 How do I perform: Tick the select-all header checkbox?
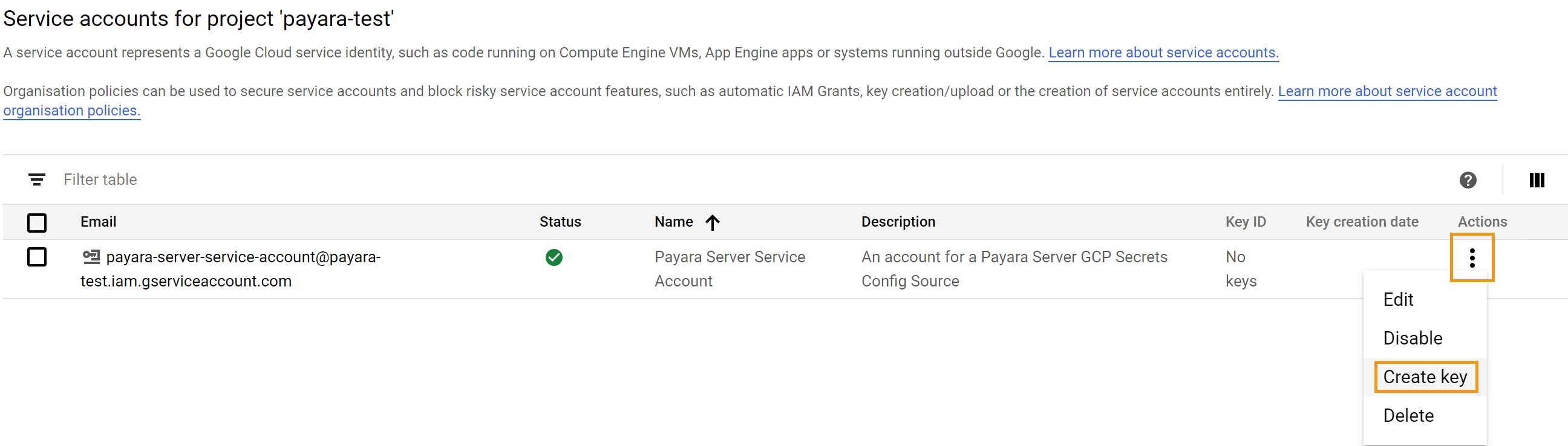coord(37,222)
